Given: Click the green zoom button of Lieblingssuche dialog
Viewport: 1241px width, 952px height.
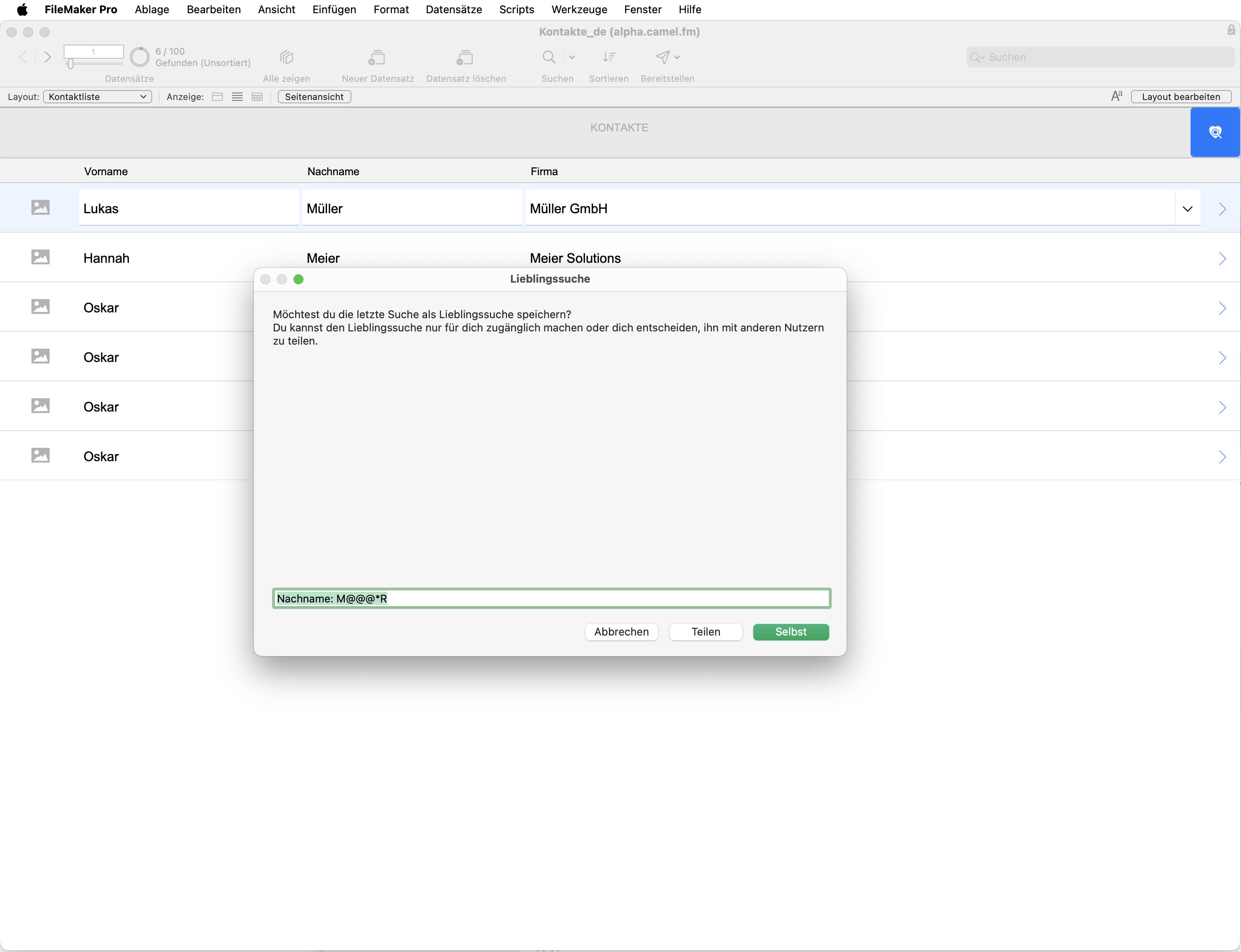Looking at the screenshot, I should 298,279.
